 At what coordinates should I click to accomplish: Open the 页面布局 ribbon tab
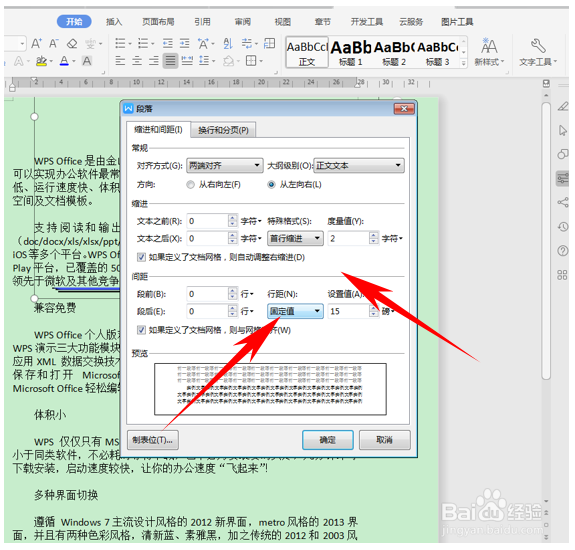point(158,22)
